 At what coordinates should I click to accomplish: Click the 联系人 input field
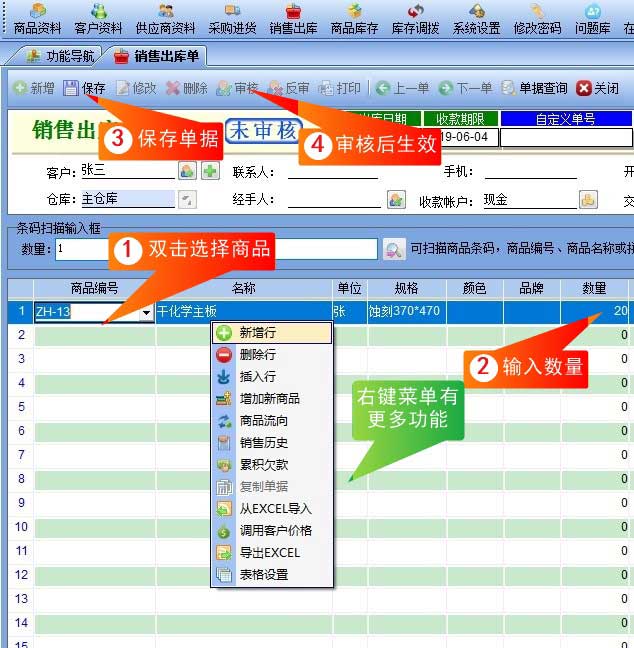(x=333, y=171)
